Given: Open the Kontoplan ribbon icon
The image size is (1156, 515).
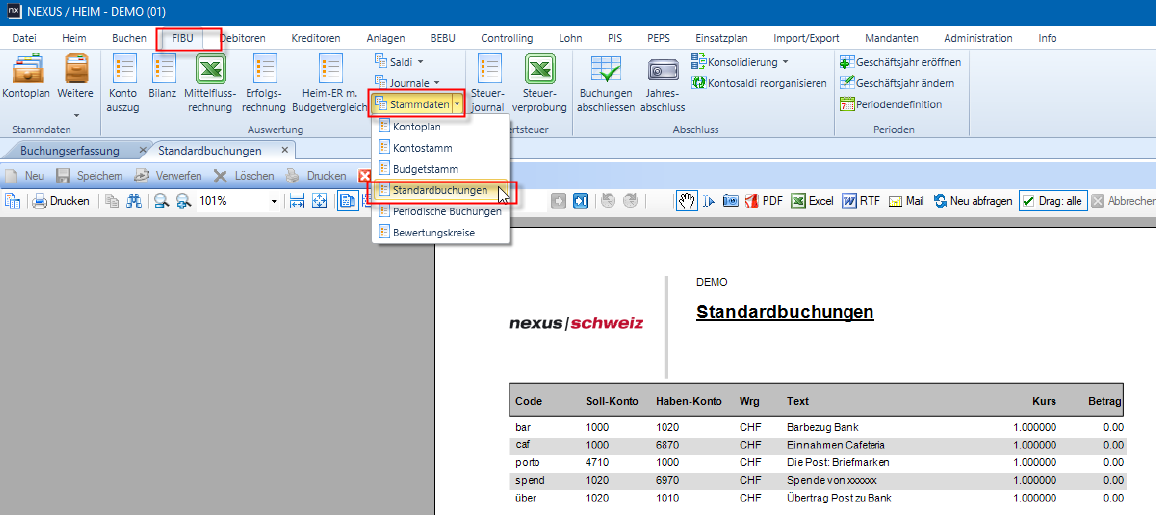Looking at the screenshot, I should click(28, 74).
